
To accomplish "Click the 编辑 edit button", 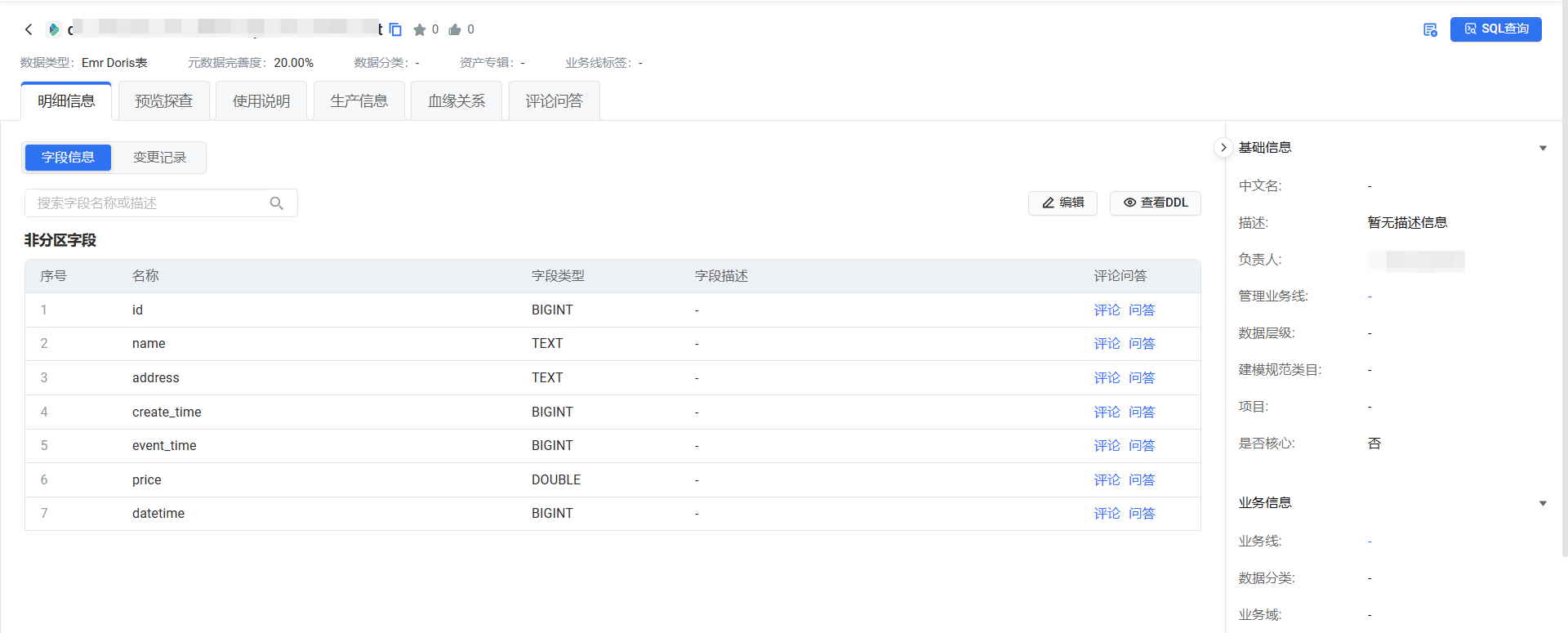I will [x=1062, y=203].
